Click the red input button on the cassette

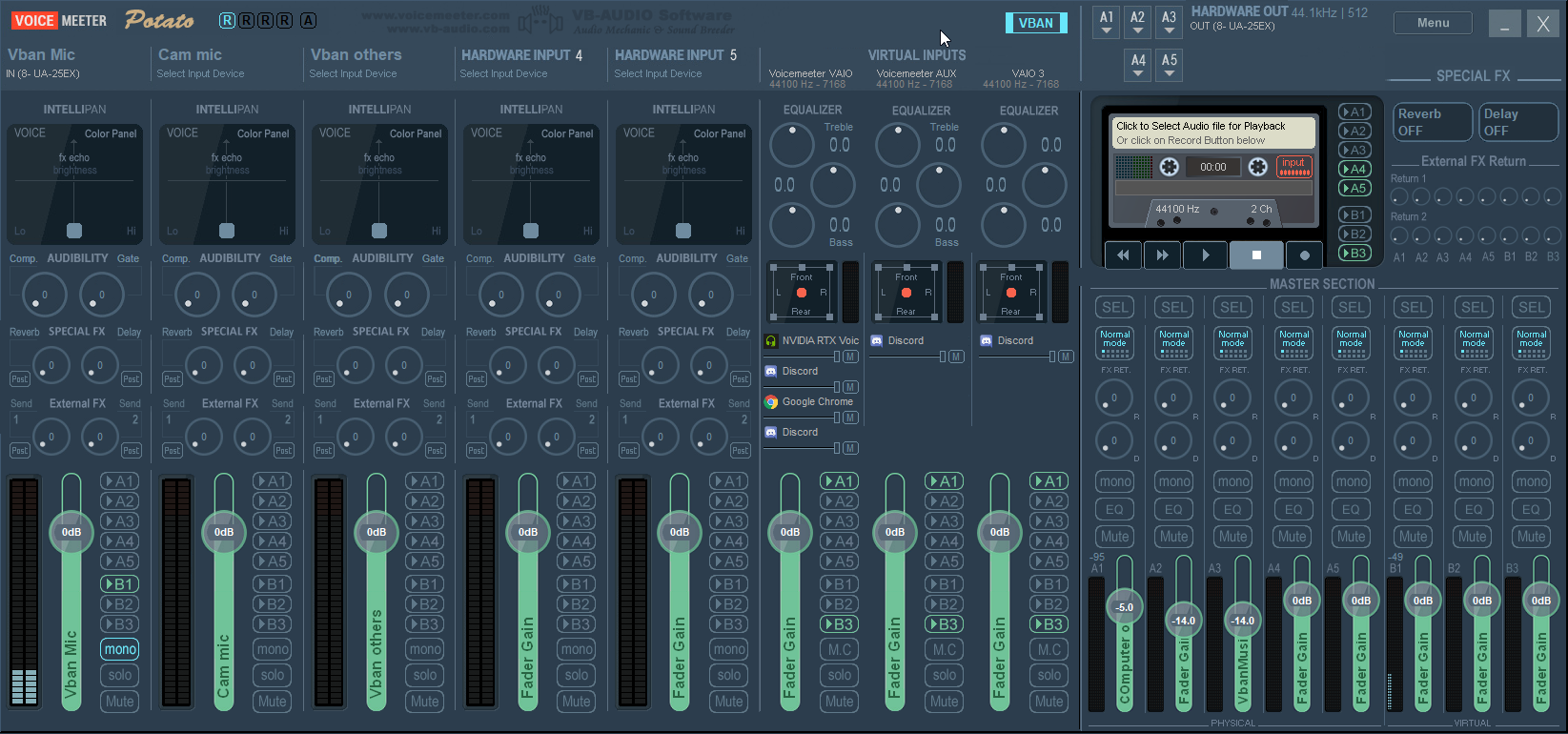tap(1293, 167)
